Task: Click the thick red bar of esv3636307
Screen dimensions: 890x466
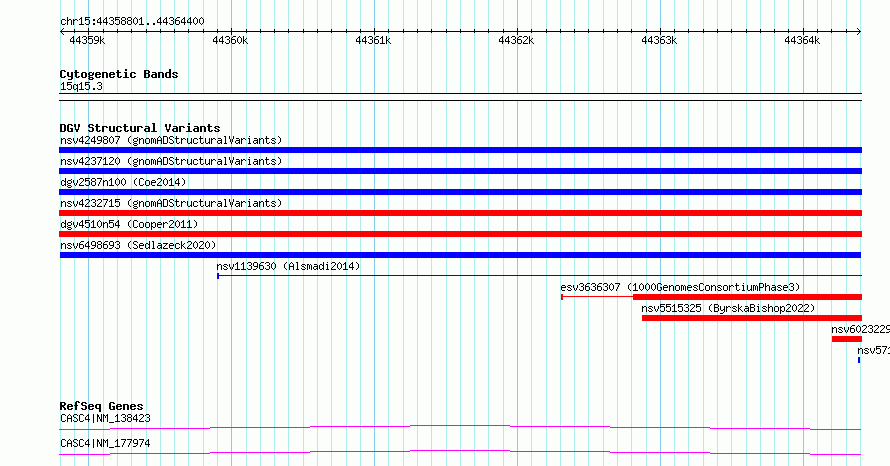Action: pyautogui.click(x=748, y=297)
